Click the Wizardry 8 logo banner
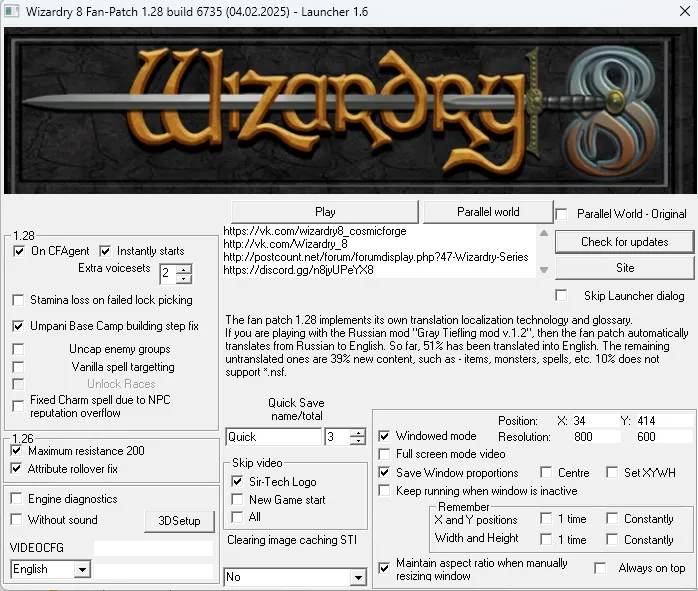The width and height of the screenshot is (698, 591). tap(349, 110)
